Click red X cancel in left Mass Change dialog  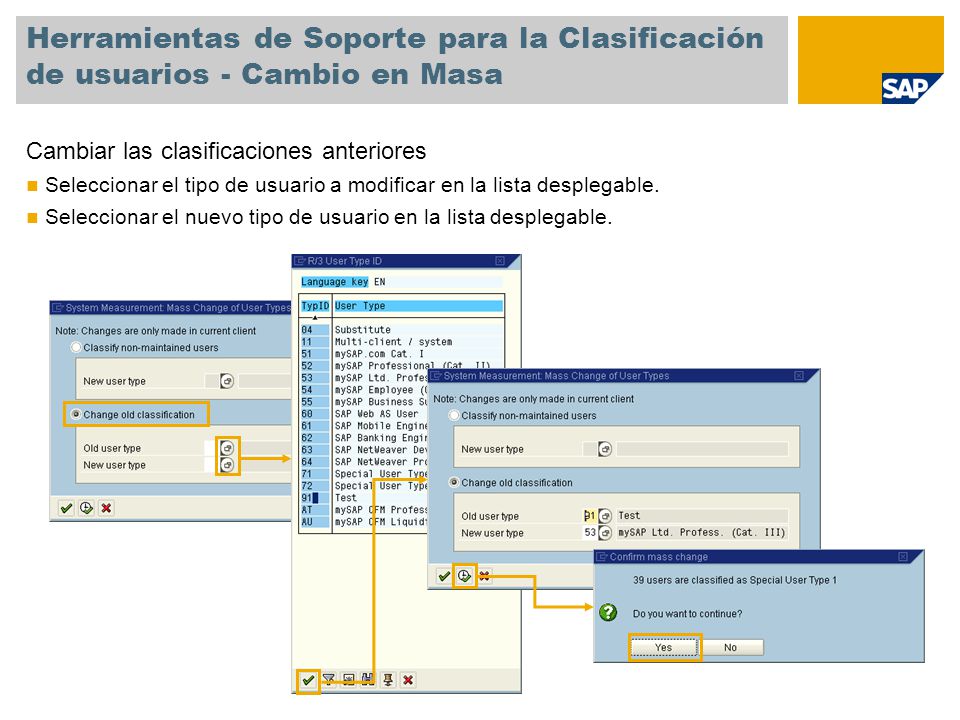[x=106, y=508]
